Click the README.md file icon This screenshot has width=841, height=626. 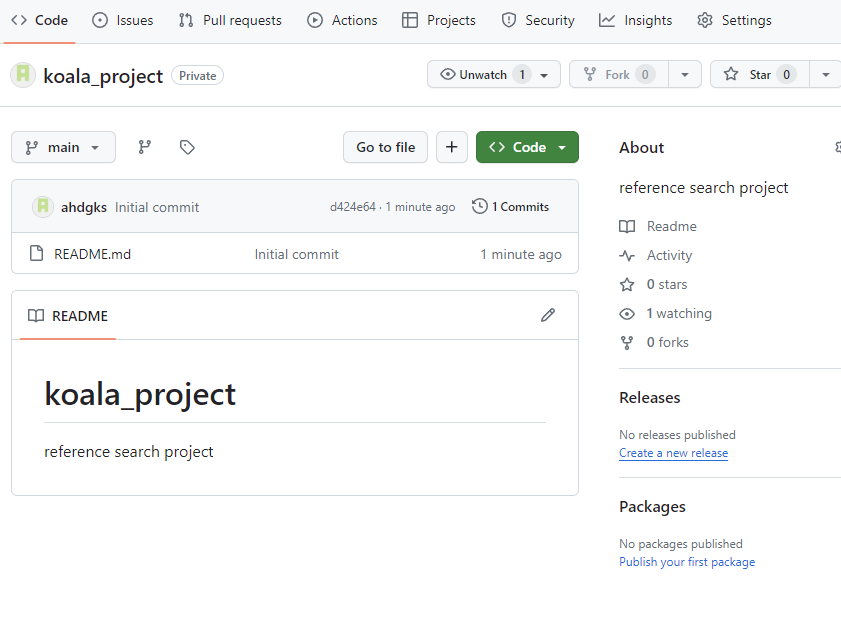pos(36,253)
